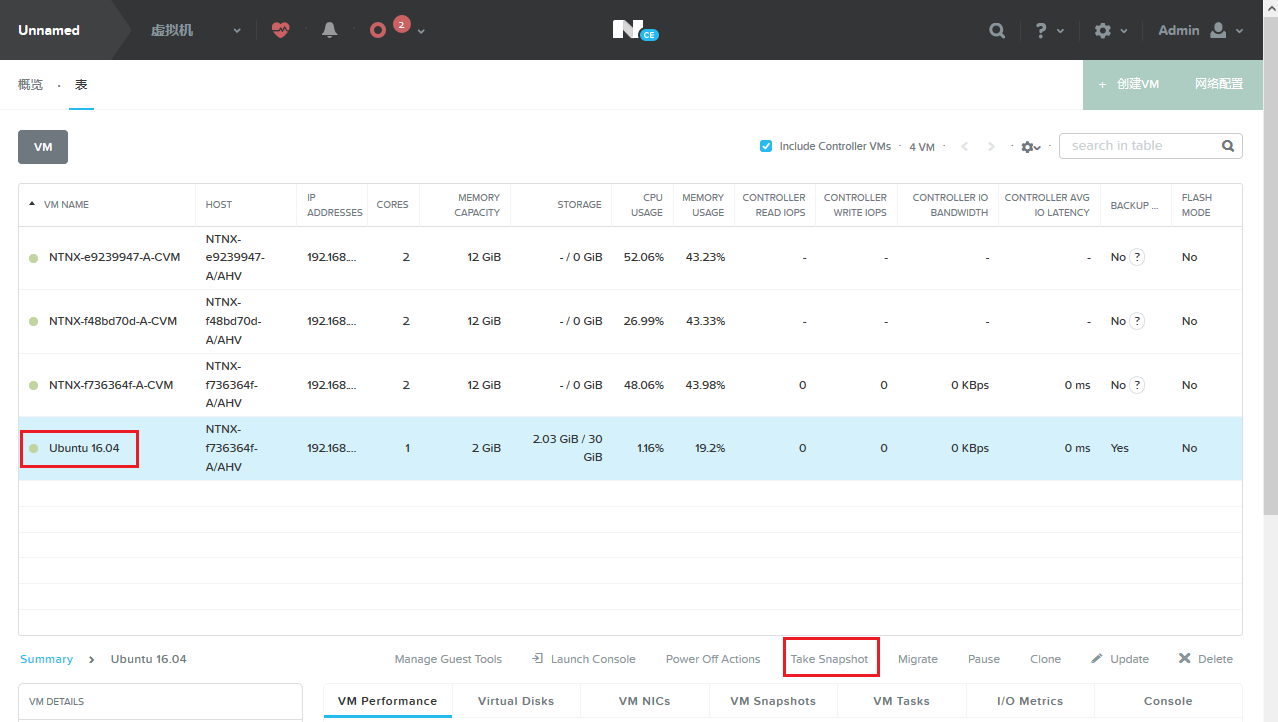Image resolution: width=1278 pixels, height=722 pixels.
Task: Open the table settings gear menu
Action: coord(1030,147)
